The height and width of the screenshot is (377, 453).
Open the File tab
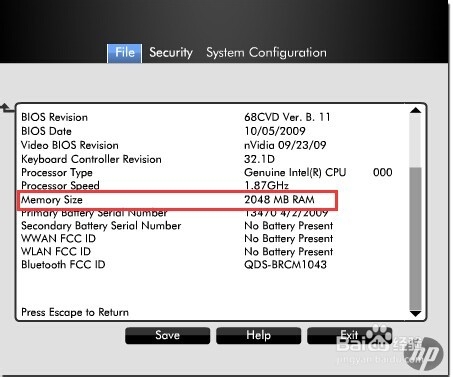point(125,53)
